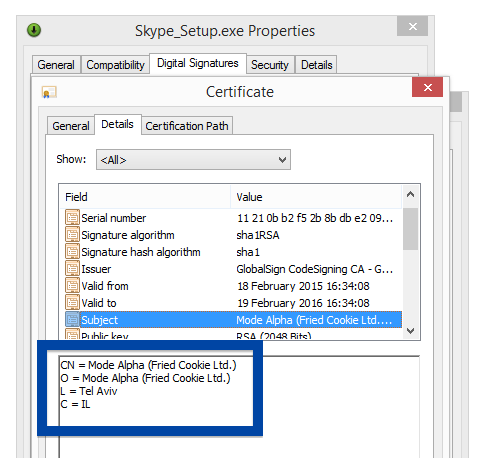Select the Signature hash algorithm row label
The width and height of the screenshot is (481, 458).
(141, 252)
